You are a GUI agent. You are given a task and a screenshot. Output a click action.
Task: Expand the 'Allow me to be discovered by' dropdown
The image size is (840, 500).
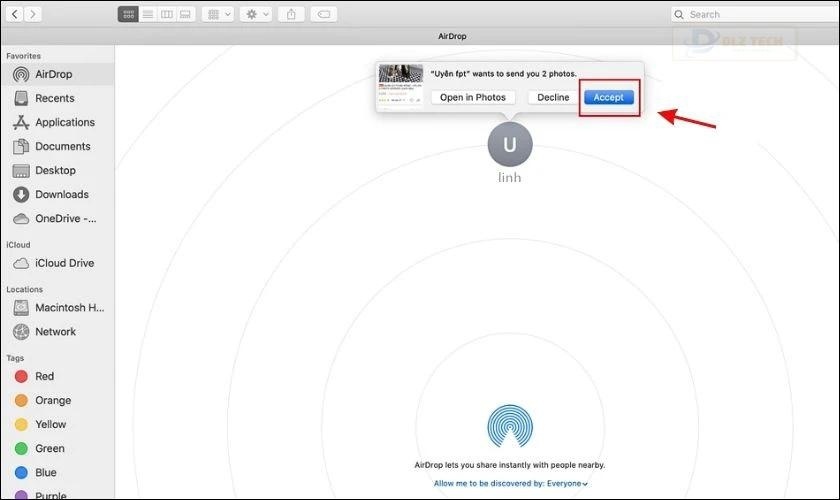(511, 483)
